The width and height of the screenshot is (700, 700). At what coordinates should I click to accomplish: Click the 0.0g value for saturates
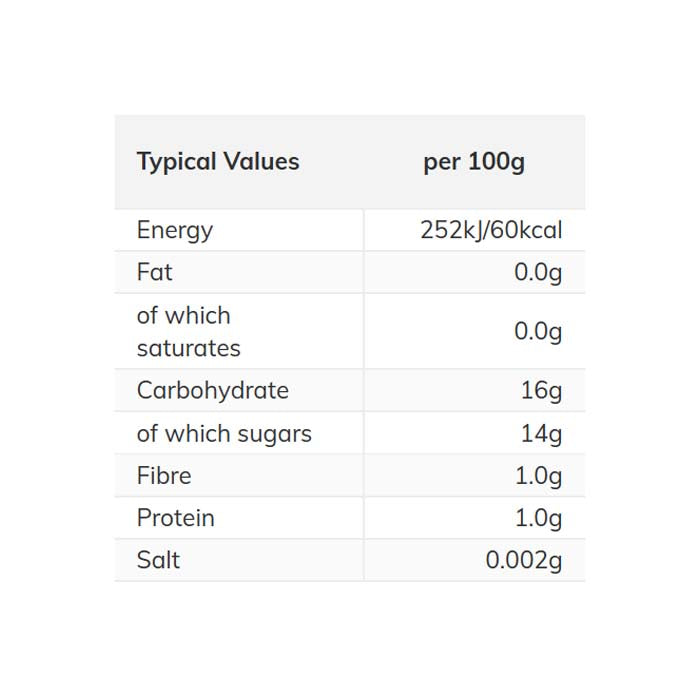pyautogui.click(x=538, y=331)
